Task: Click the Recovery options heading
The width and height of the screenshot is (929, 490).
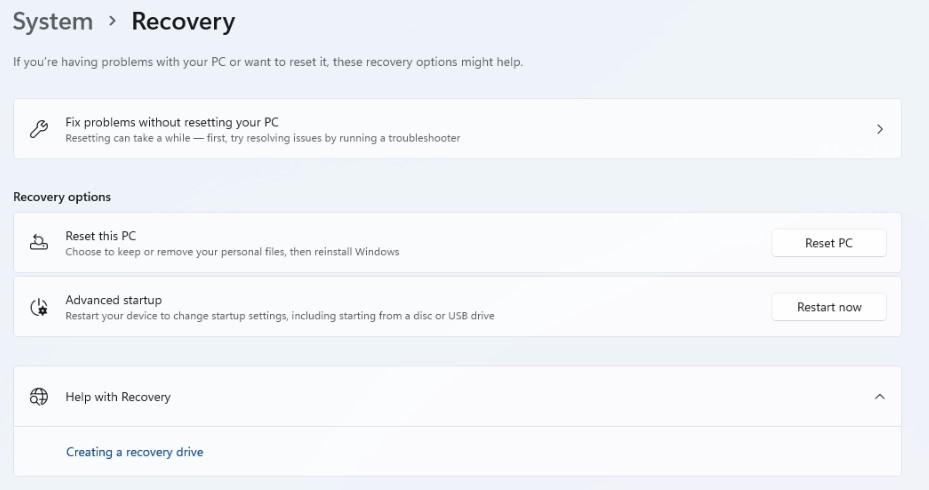Action: click(x=62, y=197)
